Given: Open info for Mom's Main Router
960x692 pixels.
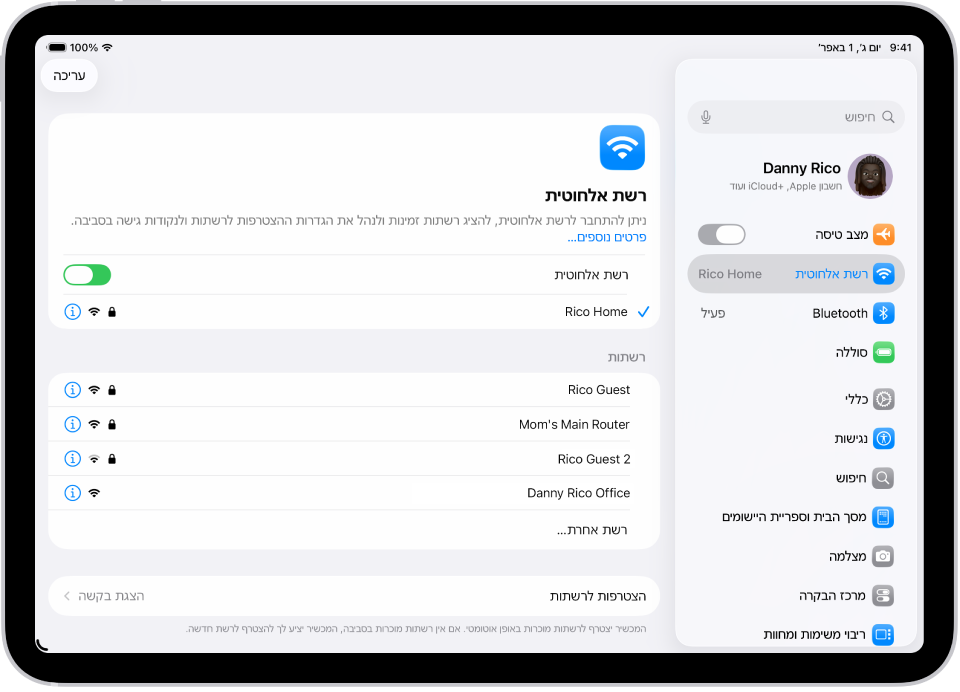Looking at the screenshot, I should click(72, 424).
